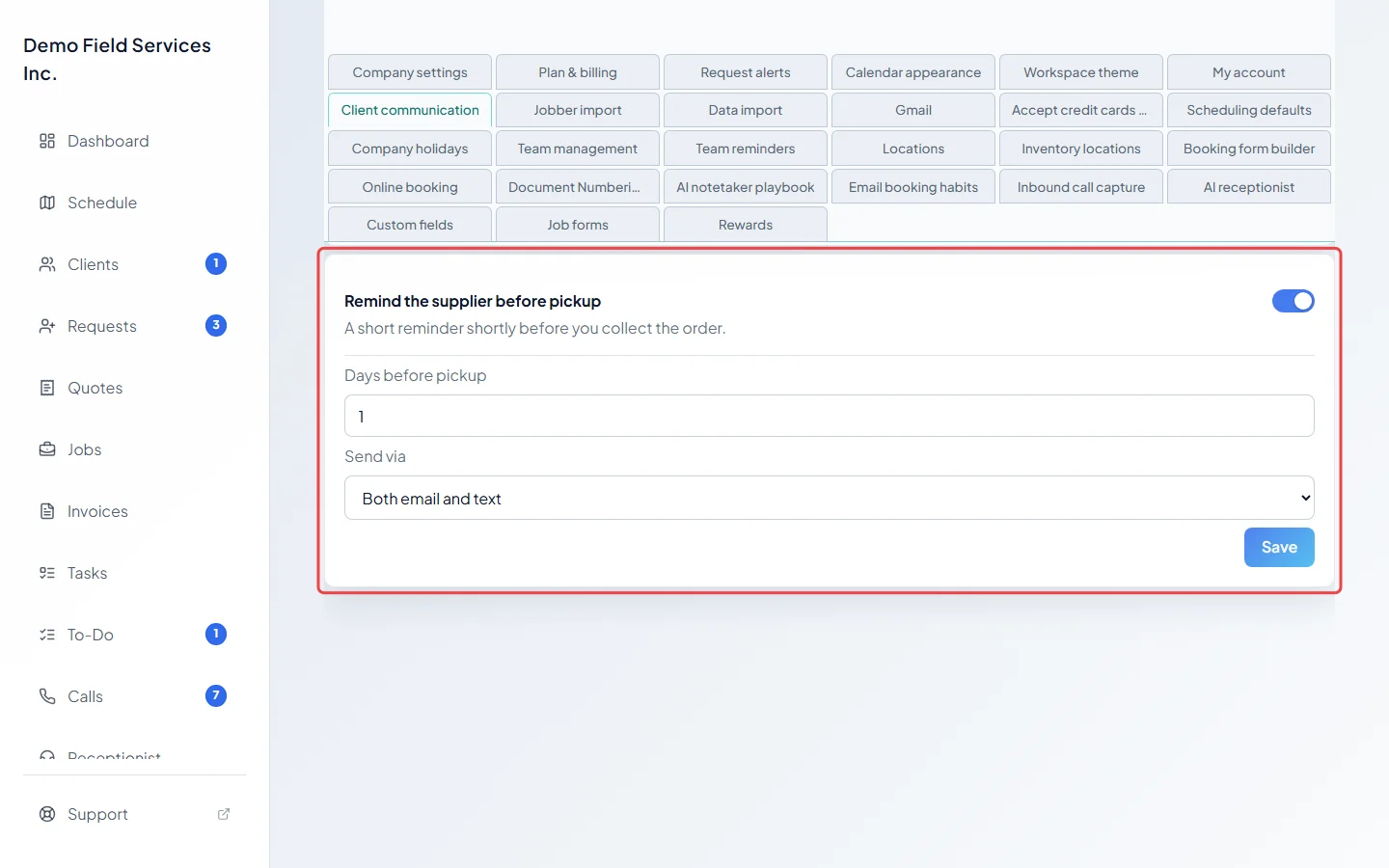Save the reminder settings

coord(1279,547)
